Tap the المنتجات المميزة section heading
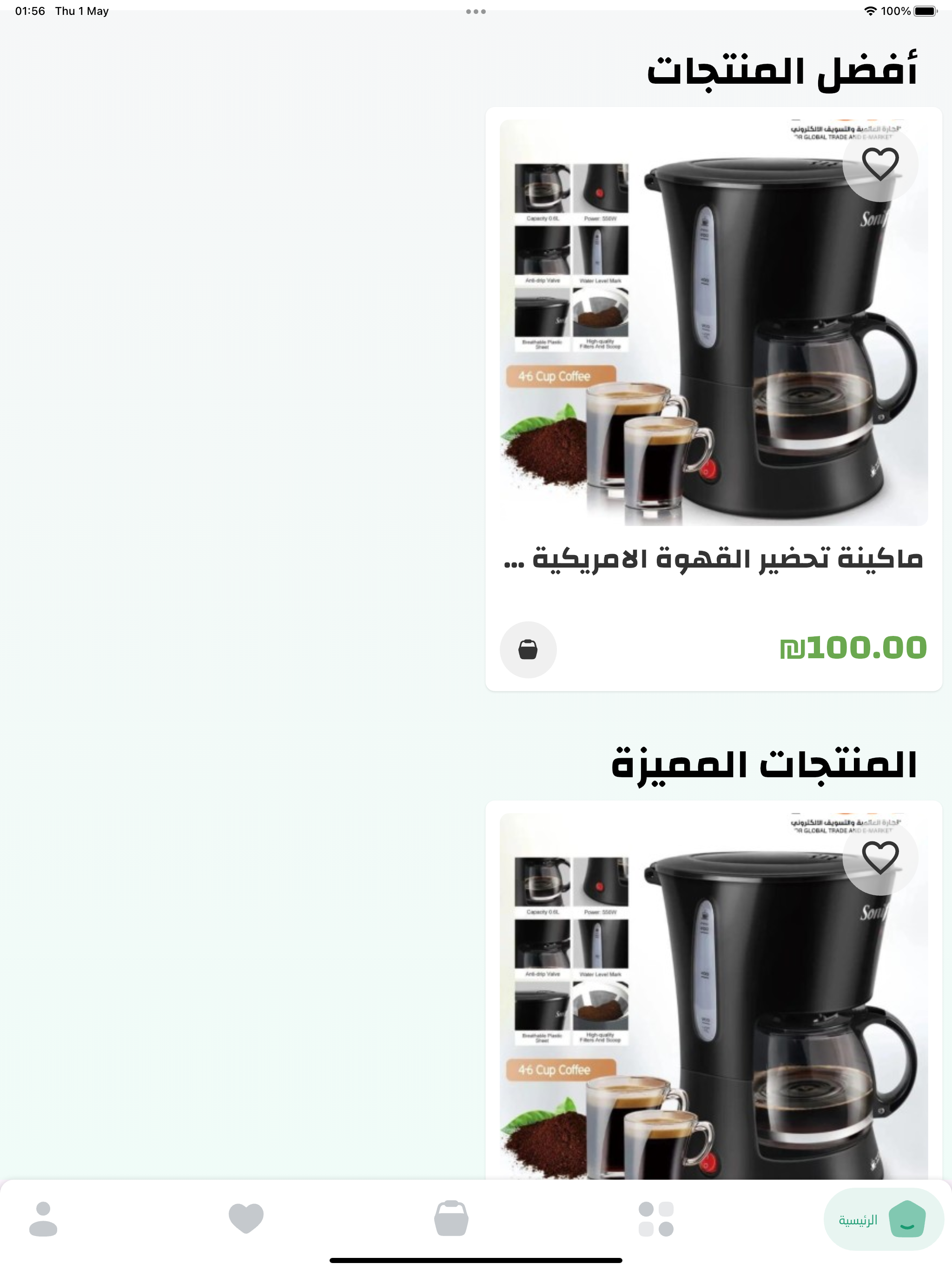Image resolution: width=952 pixels, height=1270 pixels. point(764,765)
